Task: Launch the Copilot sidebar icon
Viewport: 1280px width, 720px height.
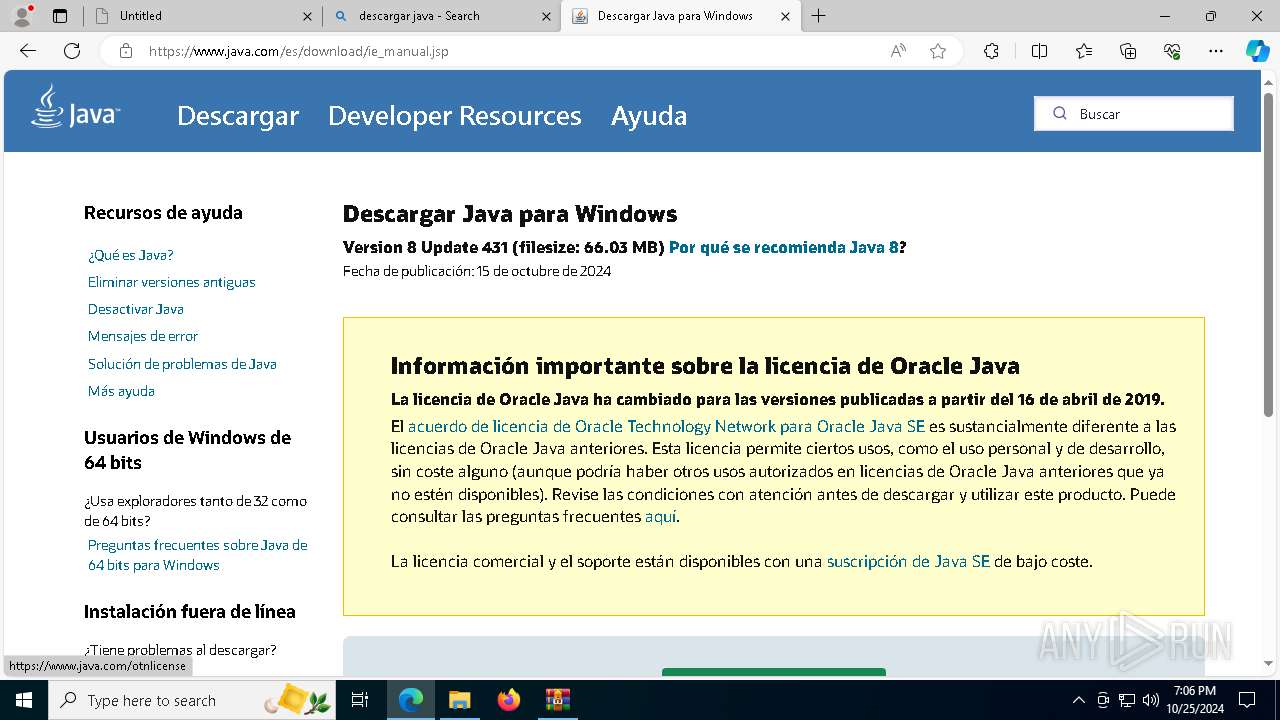Action: pyautogui.click(x=1257, y=51)
